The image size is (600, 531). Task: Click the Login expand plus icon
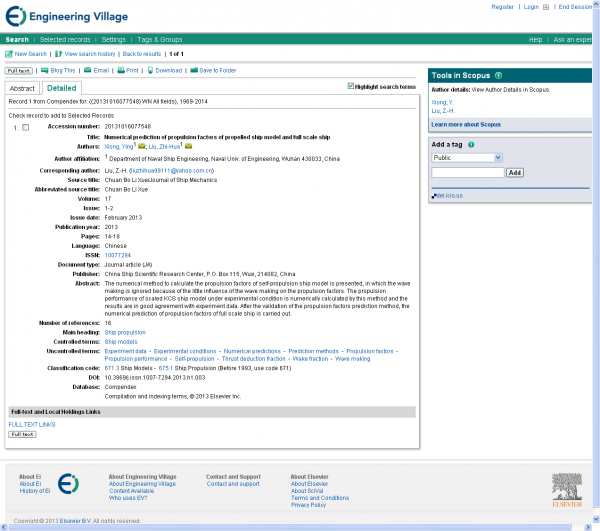pos(546,7)
